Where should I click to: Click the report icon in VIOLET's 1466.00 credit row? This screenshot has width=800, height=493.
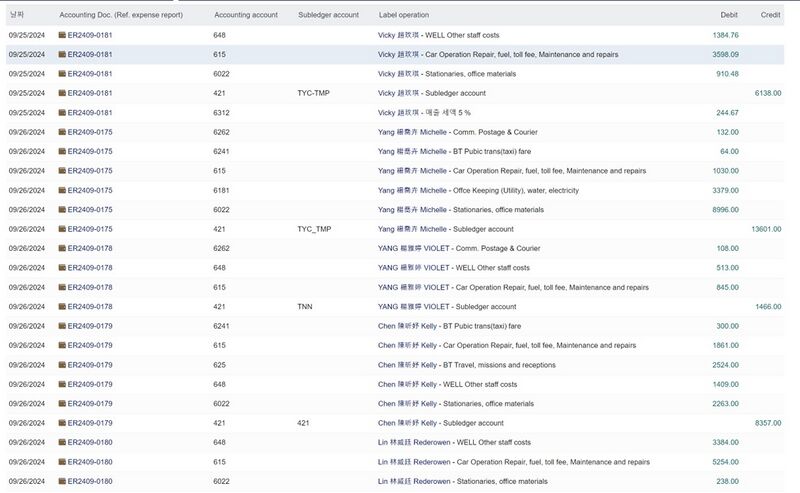(x=62, y=307)
